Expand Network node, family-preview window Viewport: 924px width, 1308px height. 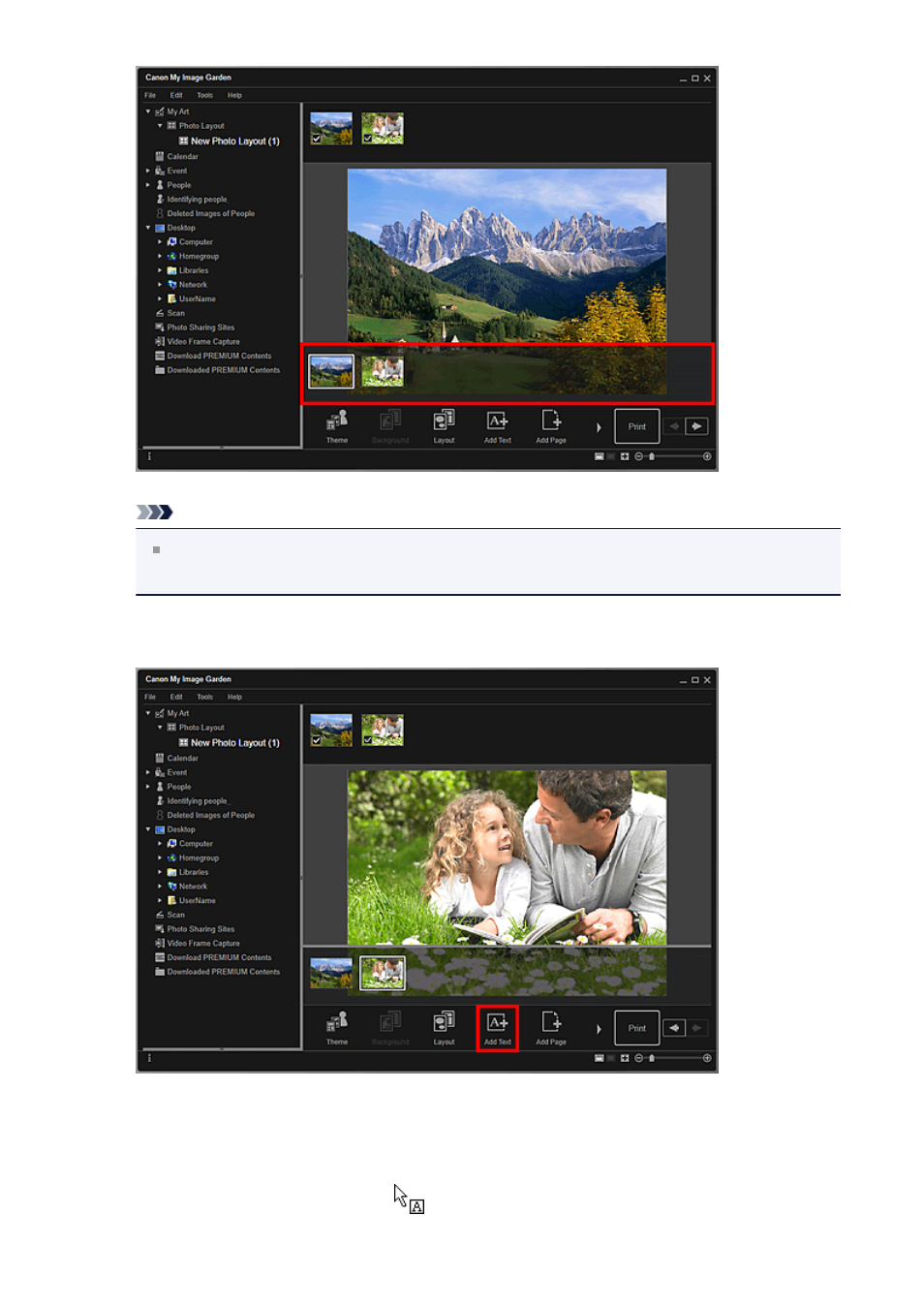tap(160, 887)
